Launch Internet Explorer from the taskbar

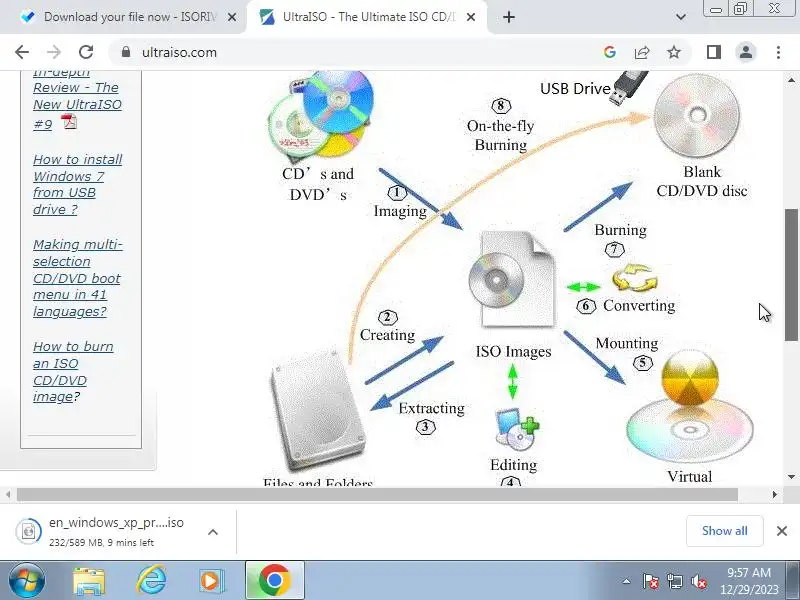(151, 581)
